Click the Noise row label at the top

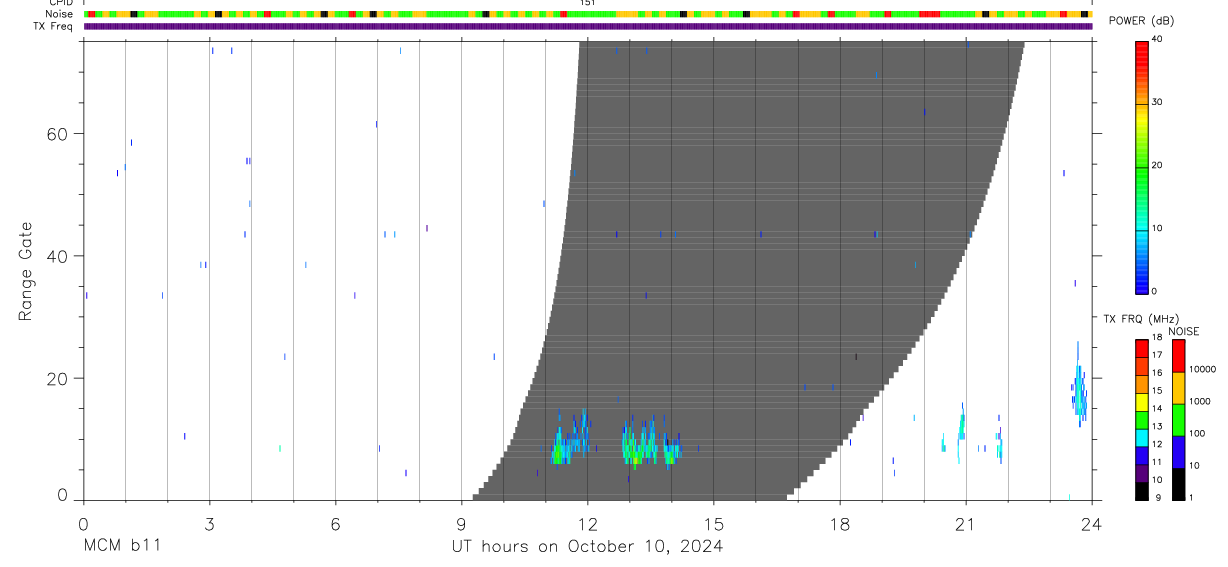pyautogui.click(x=60, y=14)
